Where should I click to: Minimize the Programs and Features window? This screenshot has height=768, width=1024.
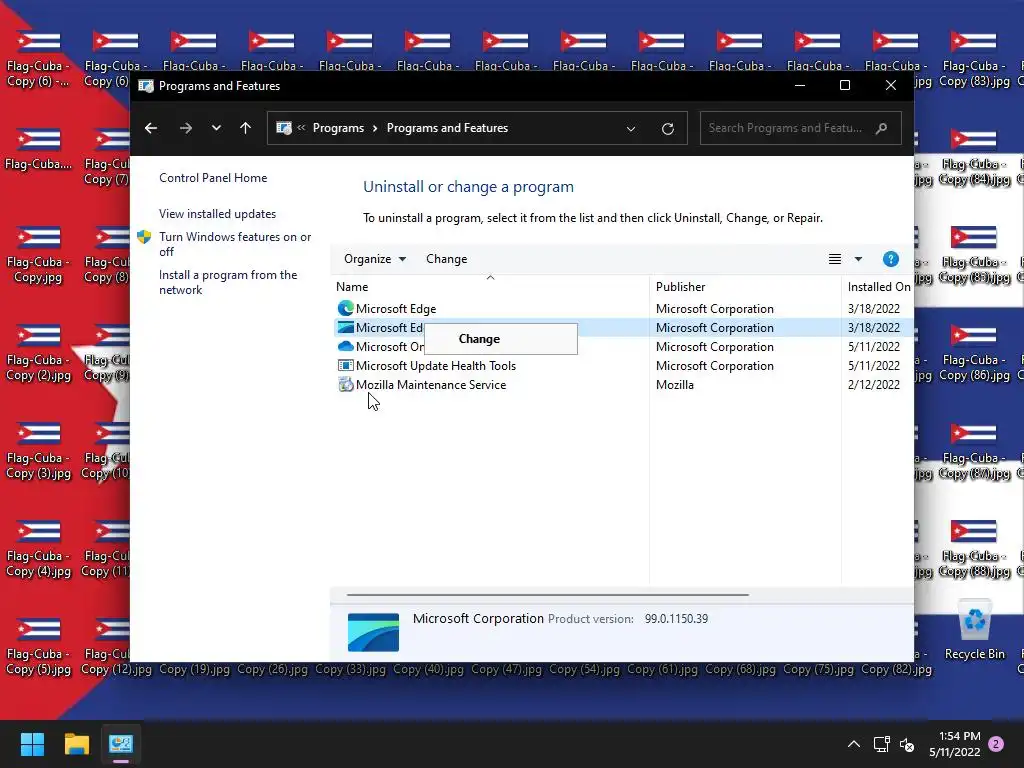(799, 86)
